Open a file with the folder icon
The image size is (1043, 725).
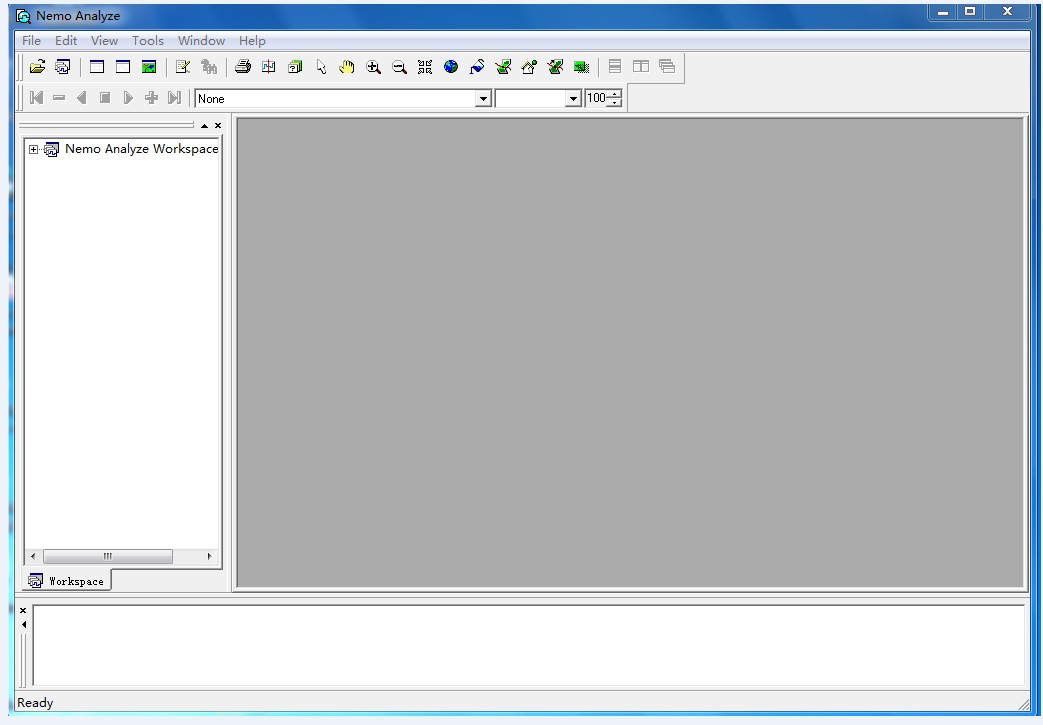click(x=37, y=67)
